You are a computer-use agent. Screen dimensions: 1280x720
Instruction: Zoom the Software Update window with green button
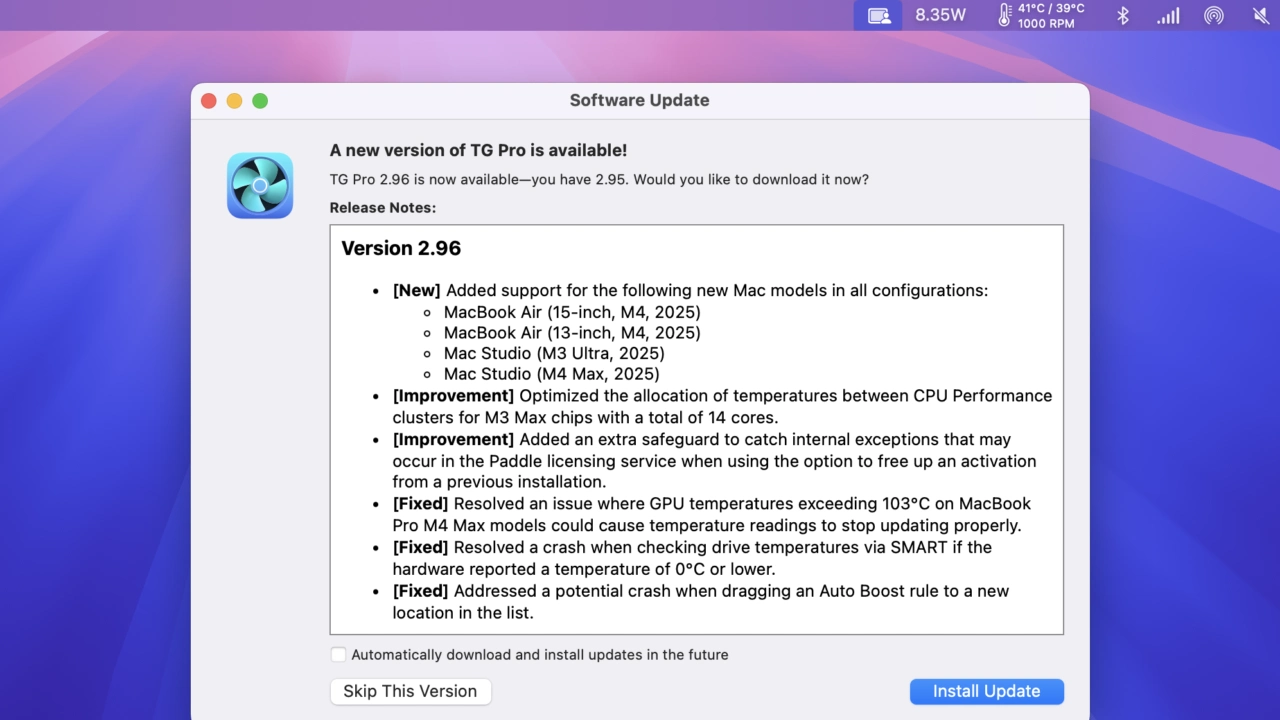click(x=260, y=101)
